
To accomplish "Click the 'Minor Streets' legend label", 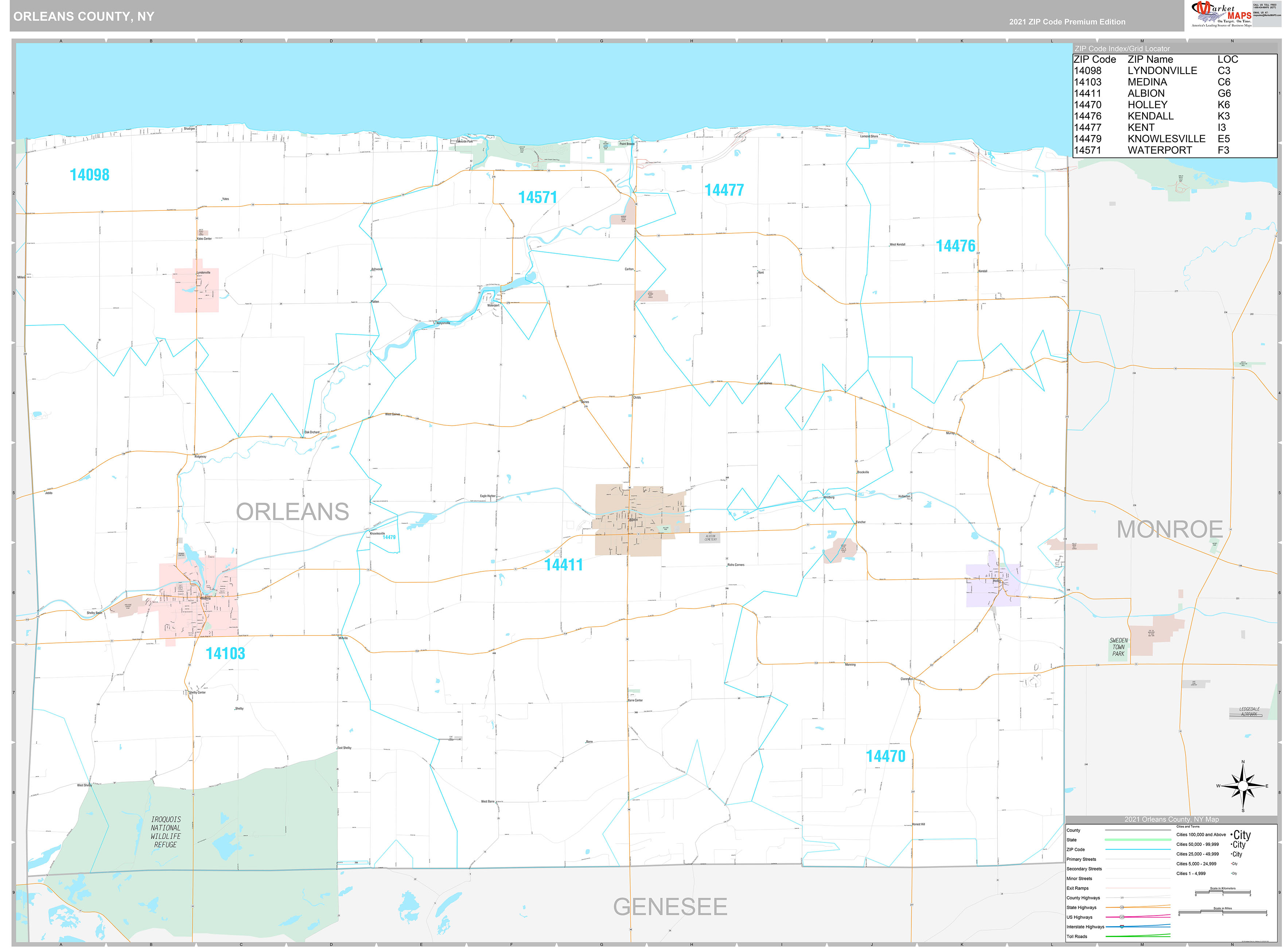I will pos(1079,879).
